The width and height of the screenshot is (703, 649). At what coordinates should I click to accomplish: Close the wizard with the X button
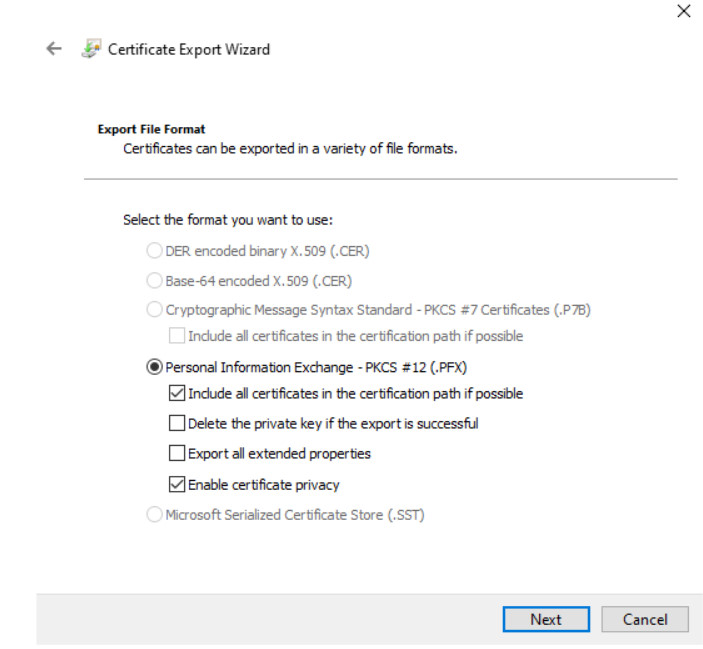point(684,11)
